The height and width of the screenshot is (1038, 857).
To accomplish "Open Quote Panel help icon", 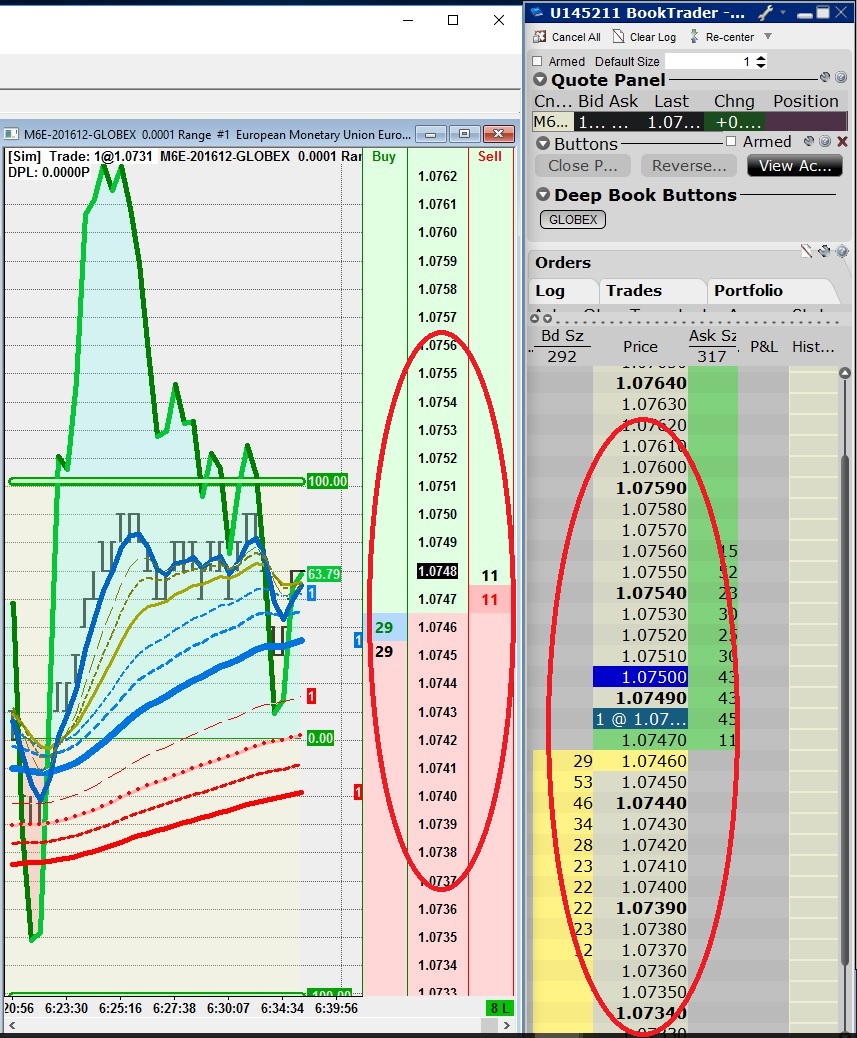I will tap(840, 77).
